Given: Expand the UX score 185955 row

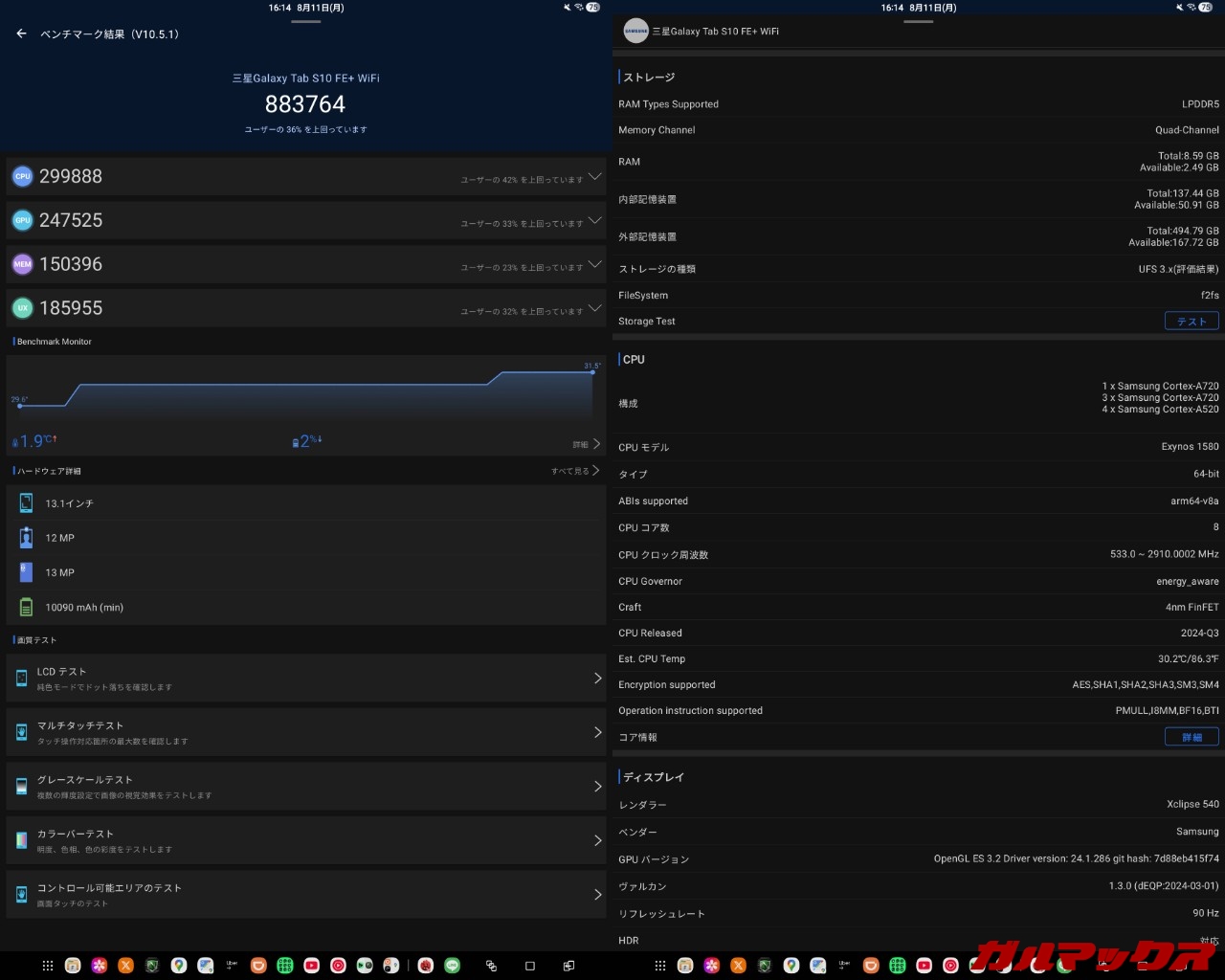Looking at the screenshot, I should tap(594, 308).
